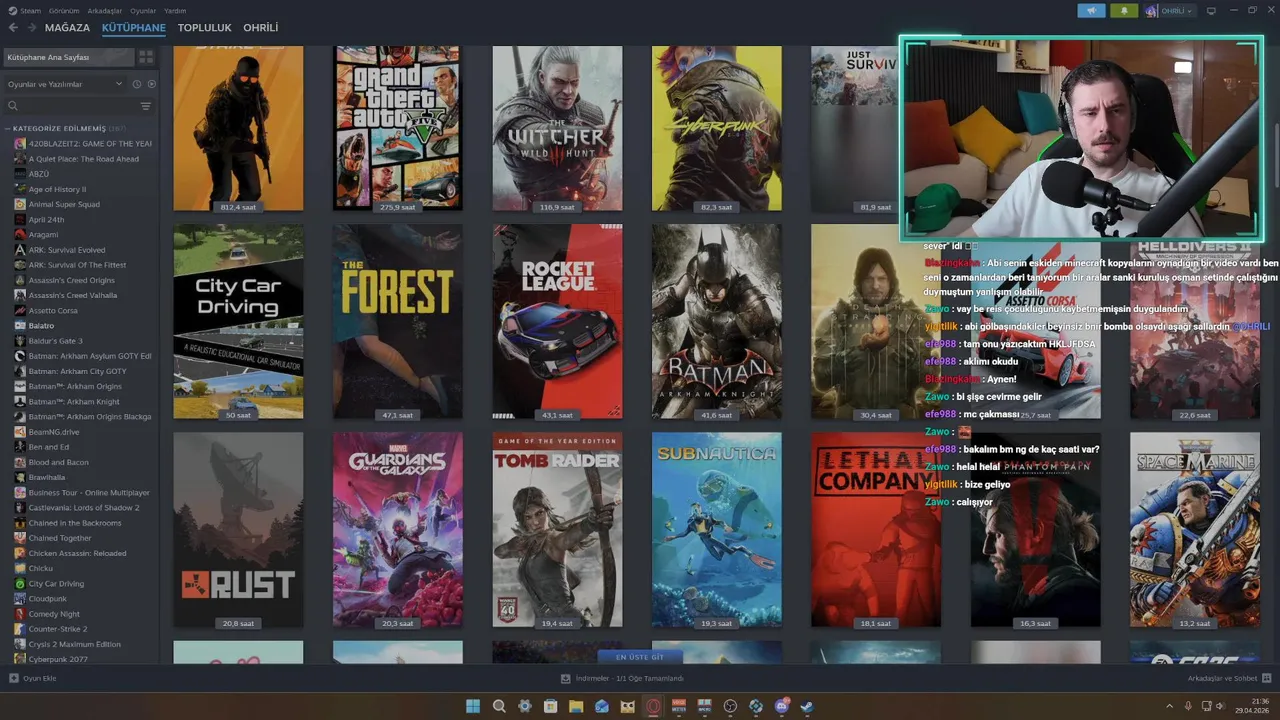Open Windows Start menu

click(473, 706)
